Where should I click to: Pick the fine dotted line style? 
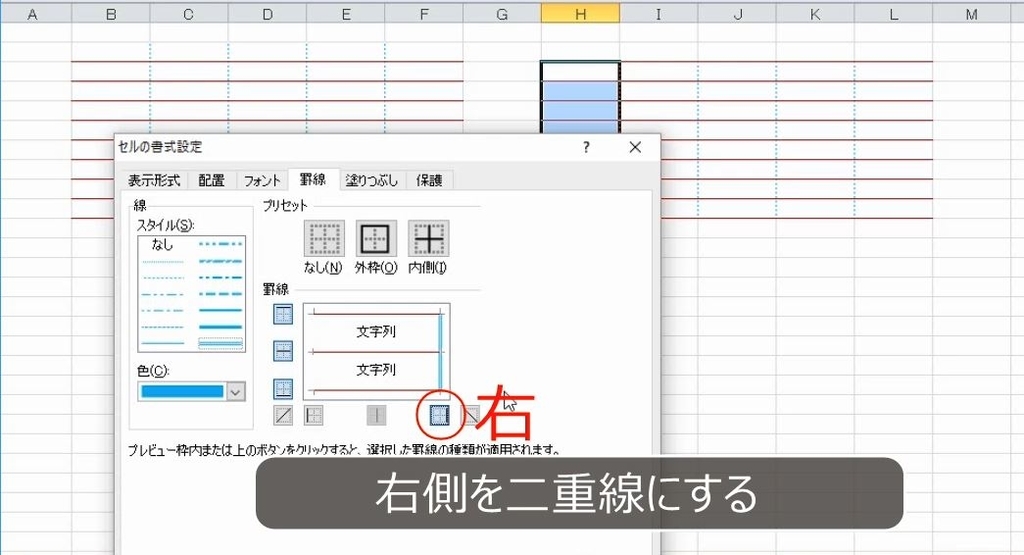(x=163, y=262)
